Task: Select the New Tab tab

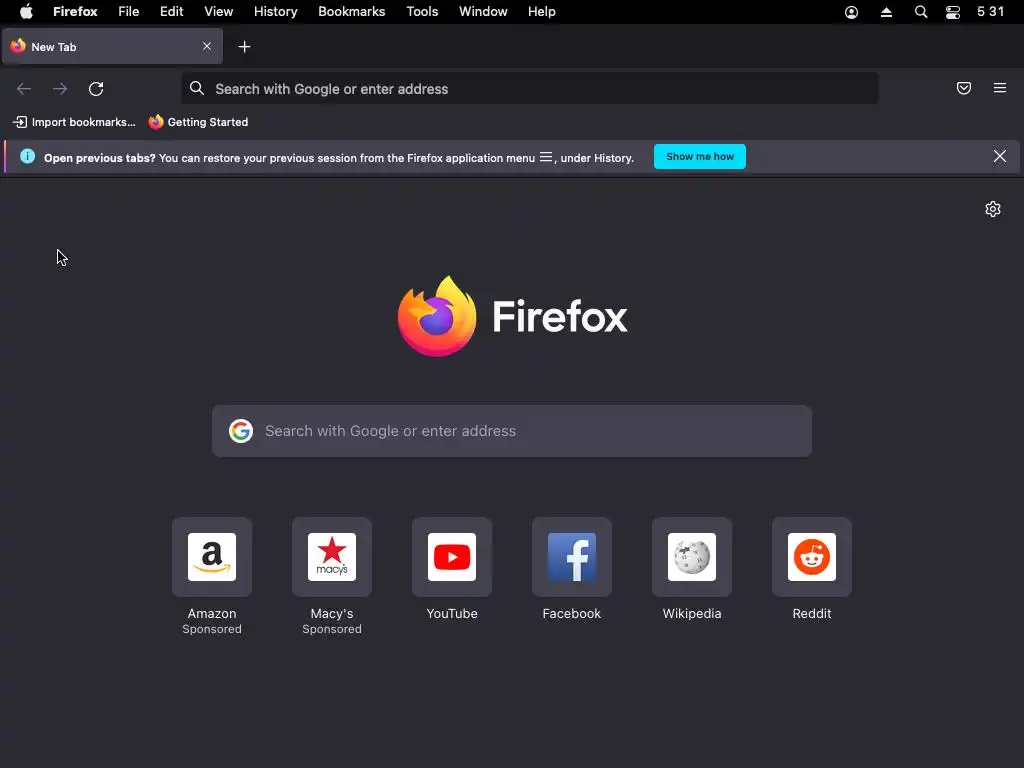Action: click(x=112, y=46)
